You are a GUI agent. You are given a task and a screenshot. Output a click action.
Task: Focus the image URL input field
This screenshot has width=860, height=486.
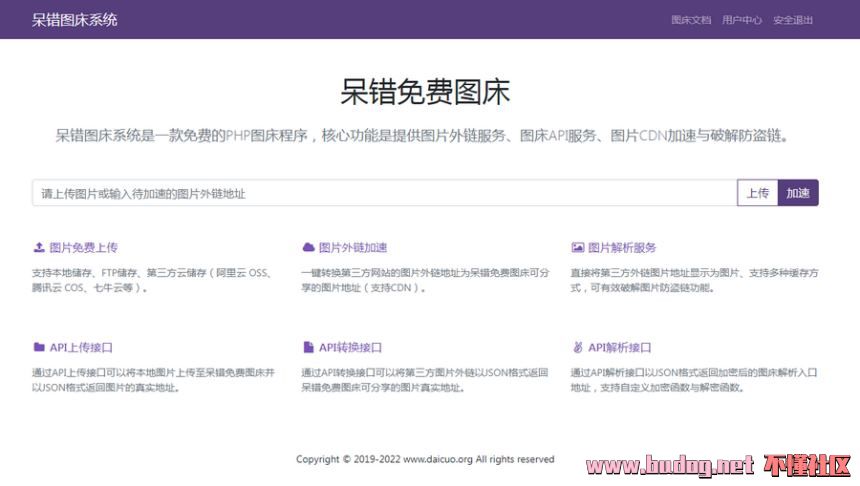point(384,193)
